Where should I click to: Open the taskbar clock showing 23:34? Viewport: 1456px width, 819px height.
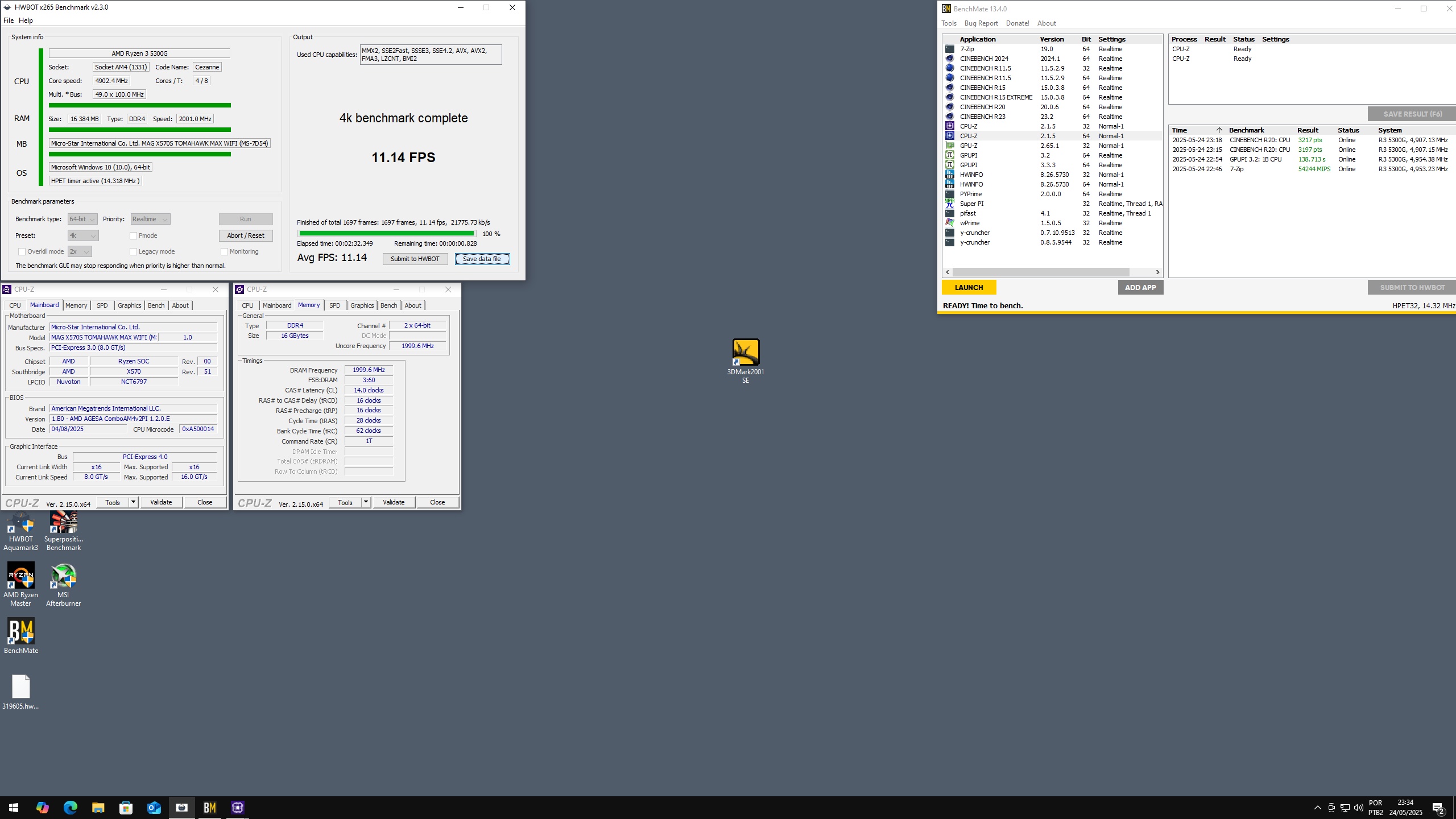click(x=1405, y=808)
